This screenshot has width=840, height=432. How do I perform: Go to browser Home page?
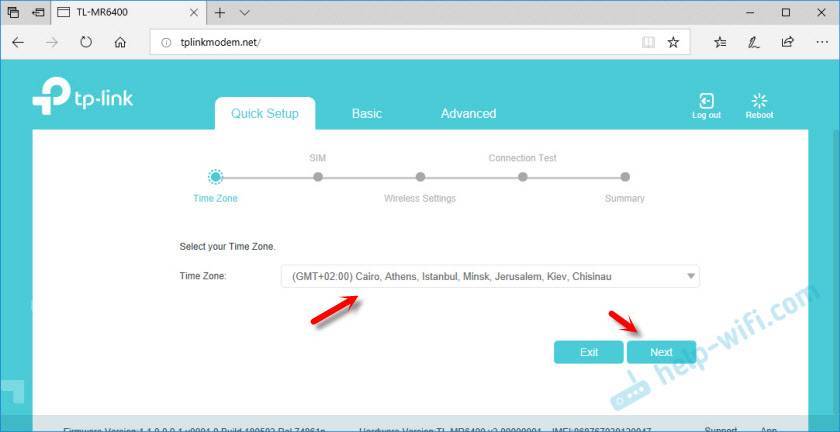coord(120,42)
